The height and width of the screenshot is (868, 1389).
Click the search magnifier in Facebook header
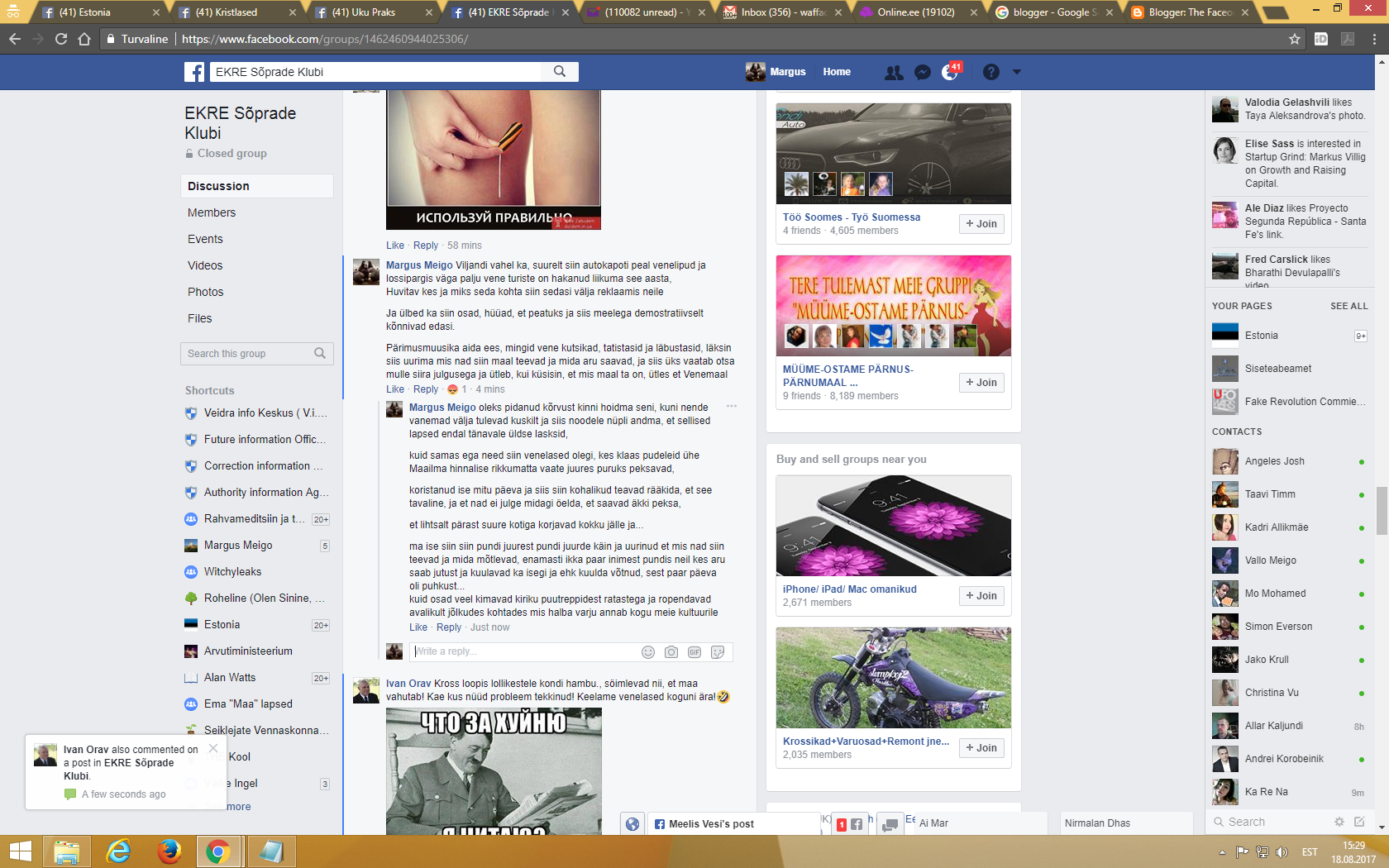click(x=560, y=72)
